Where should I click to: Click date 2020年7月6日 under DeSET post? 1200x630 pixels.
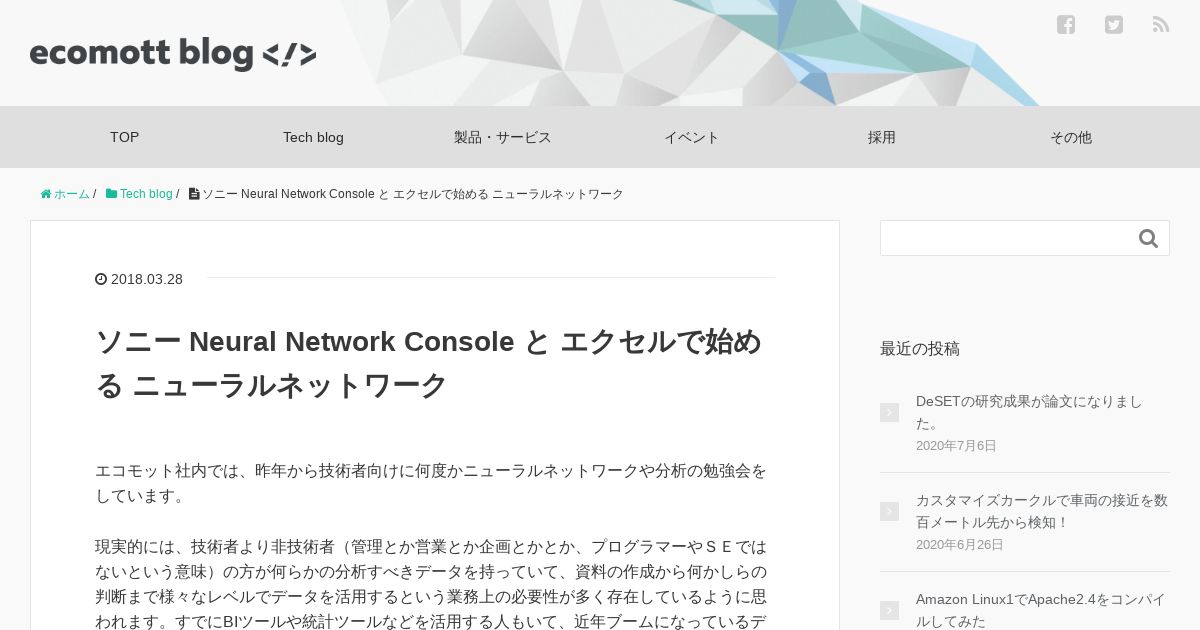(x=956, y=446)
